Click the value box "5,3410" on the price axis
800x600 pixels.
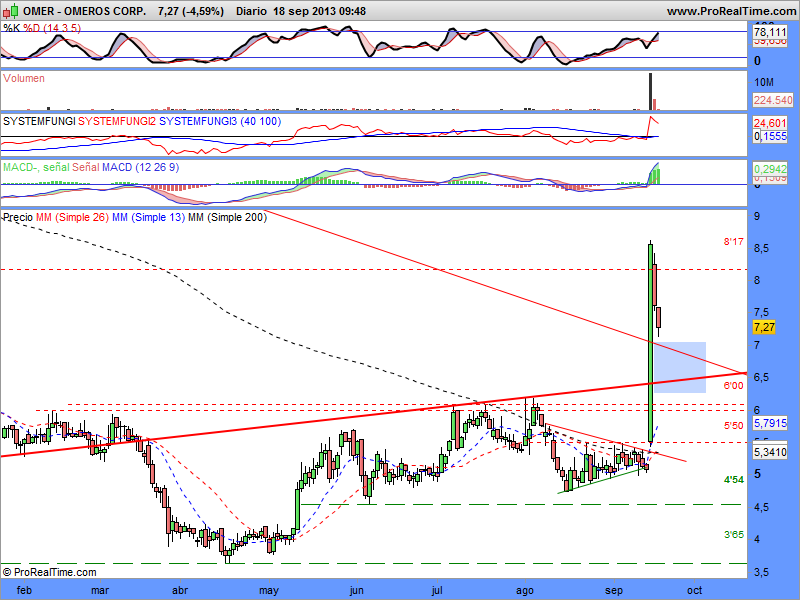[x=770, y=452]
